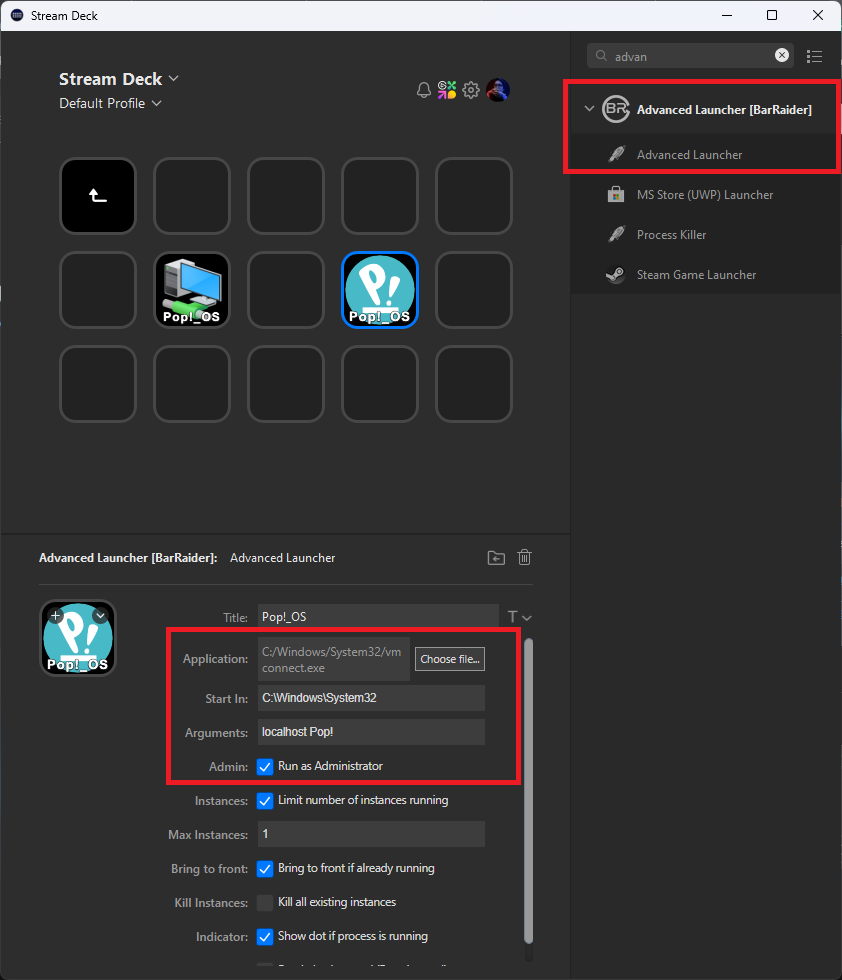The height and width of the screenshot is (980, 842).
Task: Select the Process Killer icon
Action: (x=616, y=234)
